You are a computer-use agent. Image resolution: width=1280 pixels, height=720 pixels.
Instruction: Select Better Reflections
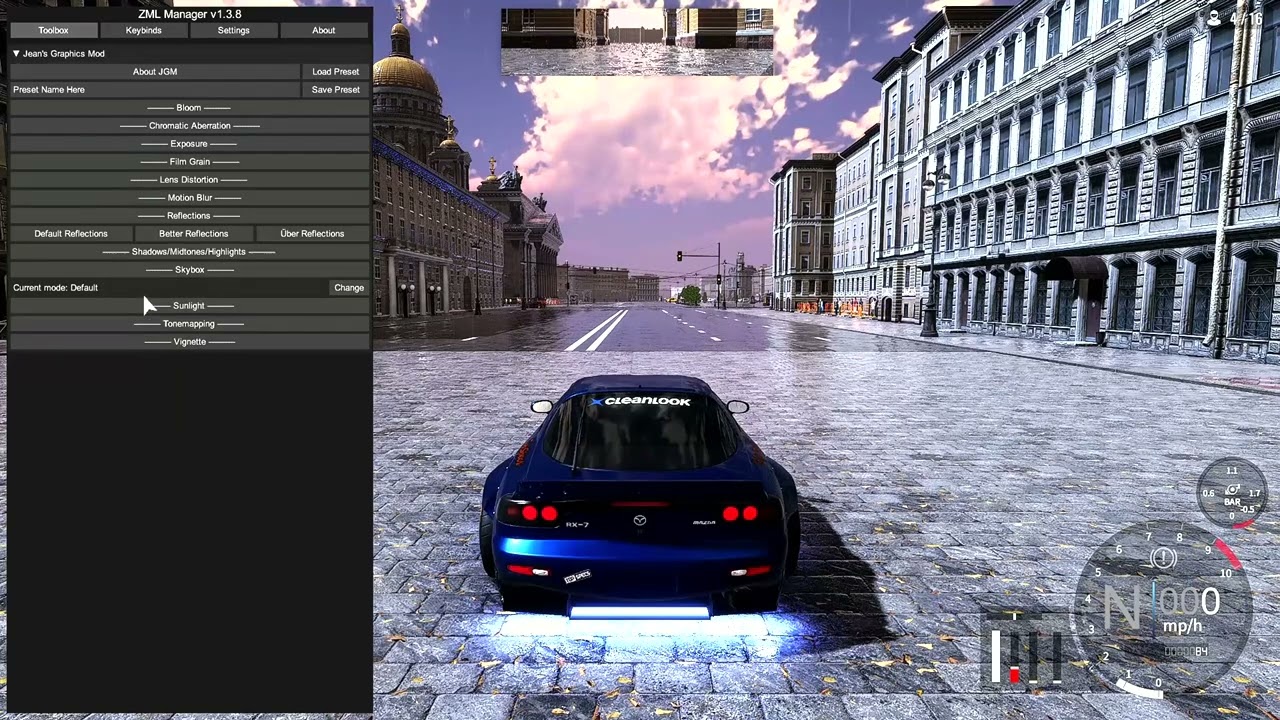click(193, 234)
